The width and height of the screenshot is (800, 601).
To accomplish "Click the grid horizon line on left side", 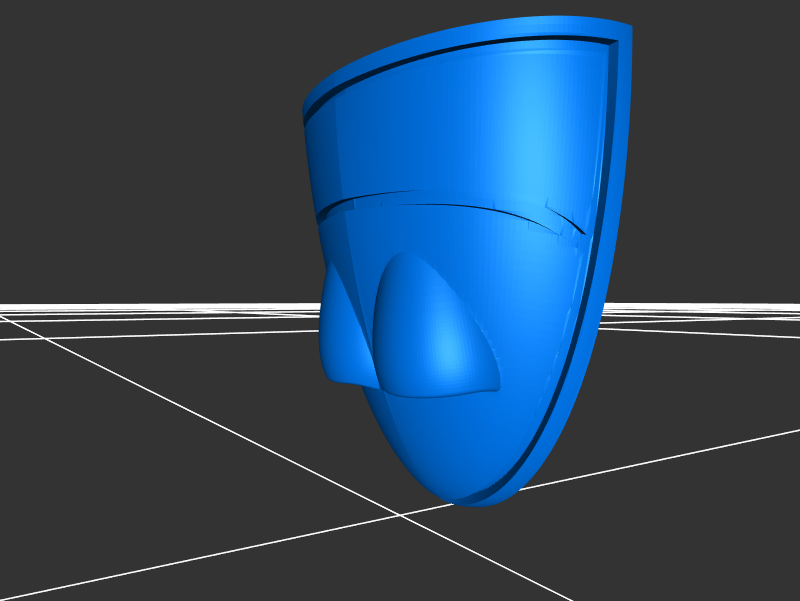I will [x=150, y=305].
